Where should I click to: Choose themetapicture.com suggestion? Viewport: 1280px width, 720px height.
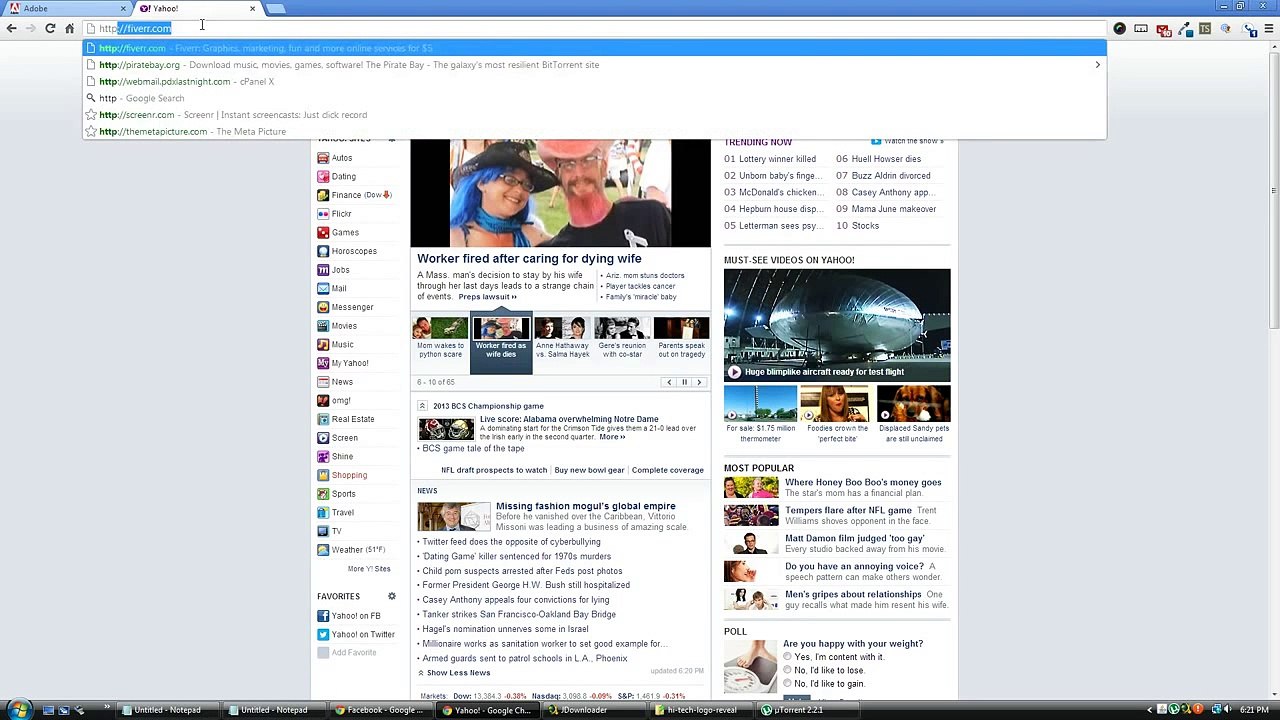point(594,131)
